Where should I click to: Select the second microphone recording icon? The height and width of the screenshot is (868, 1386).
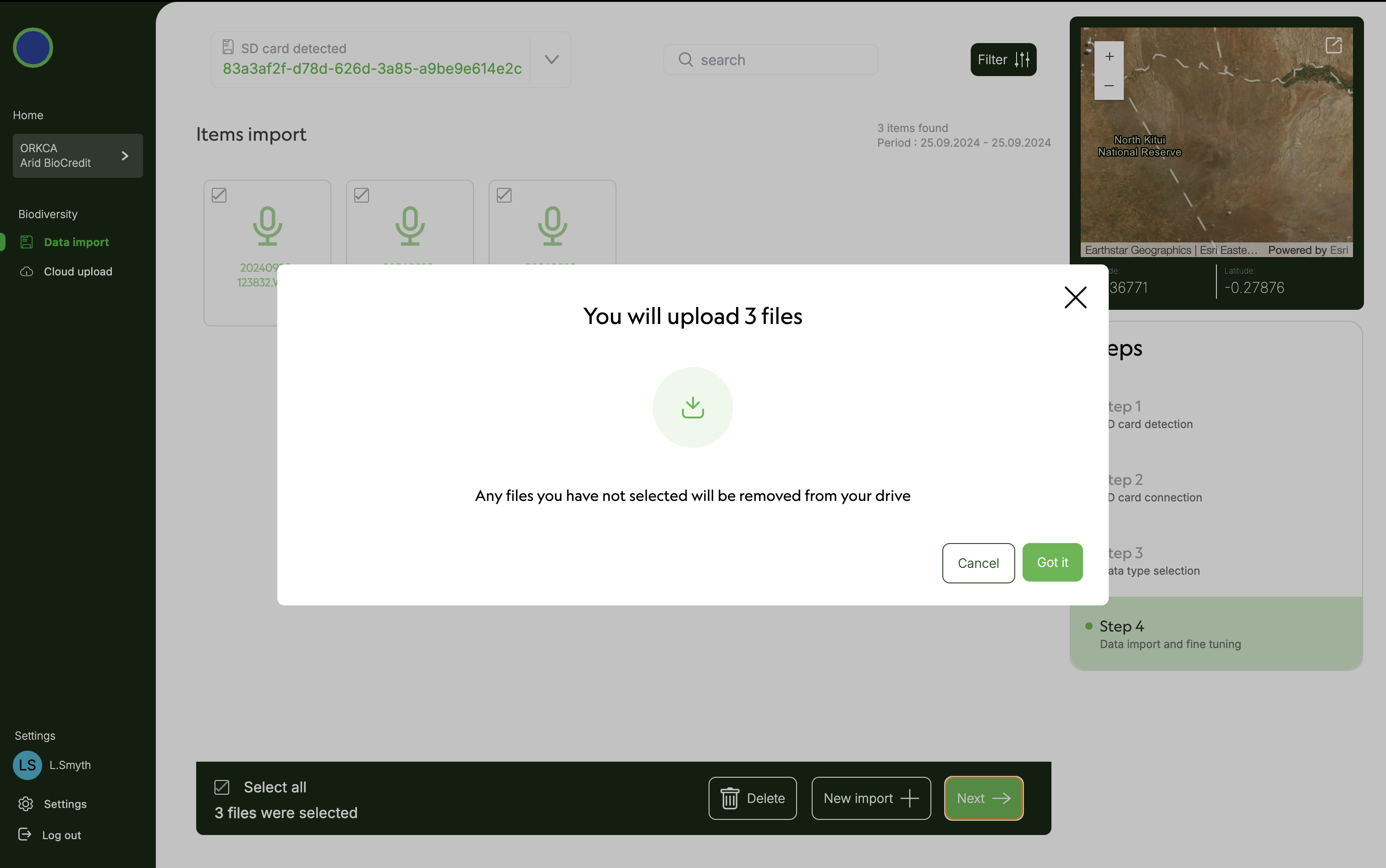(410, 225)
